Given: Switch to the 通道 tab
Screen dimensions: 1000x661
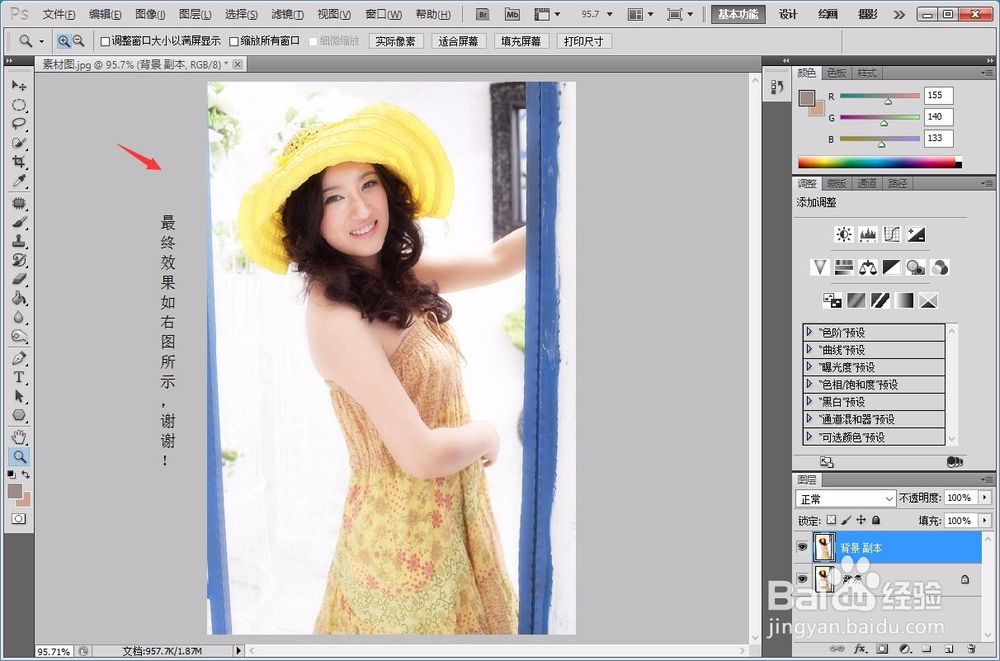Looking at the screenshot, I should [867, 183].
